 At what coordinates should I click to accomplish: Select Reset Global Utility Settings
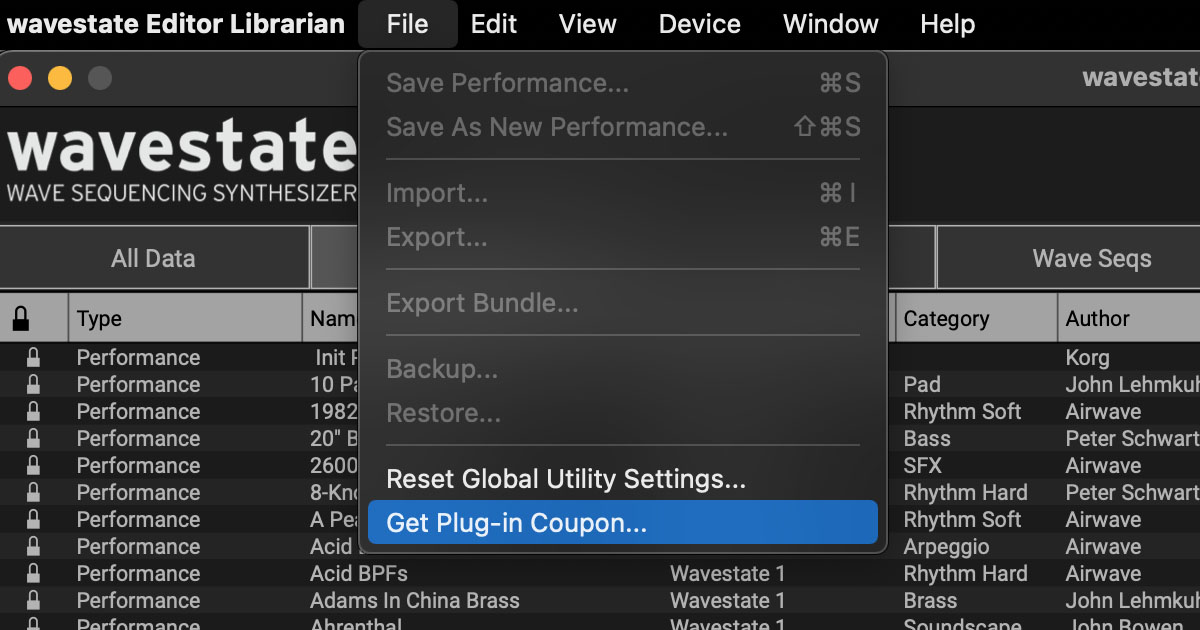[566, 479]
